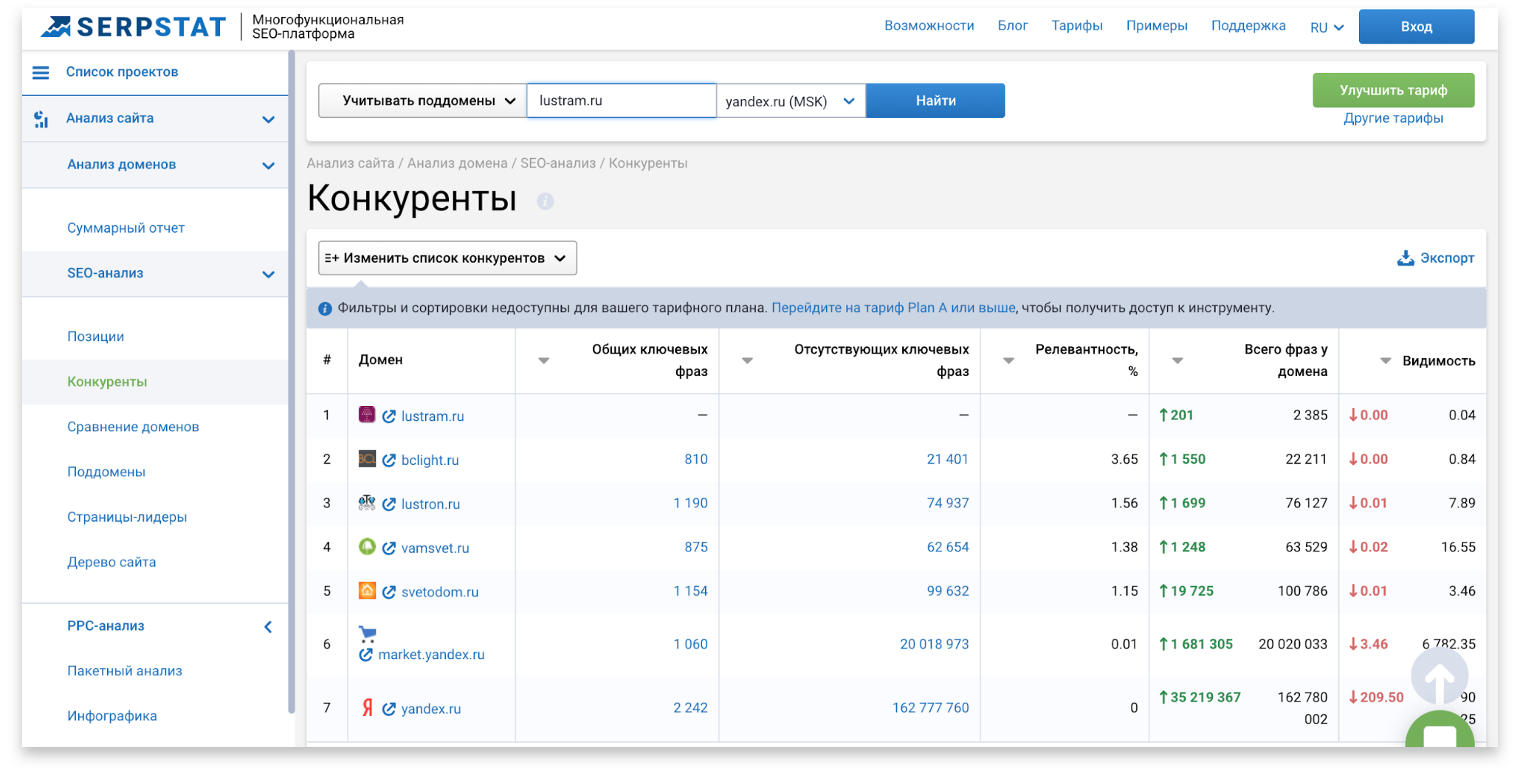Click 21 401 missing keywords for bclight.ru
1520x784 pixels.
point(947,459)
